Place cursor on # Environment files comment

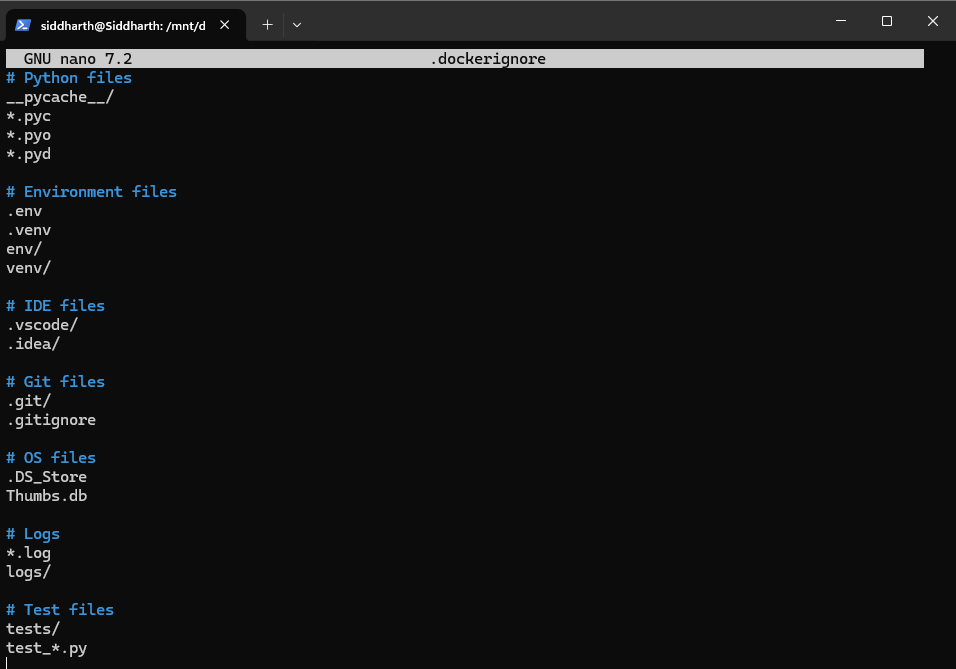91,192
